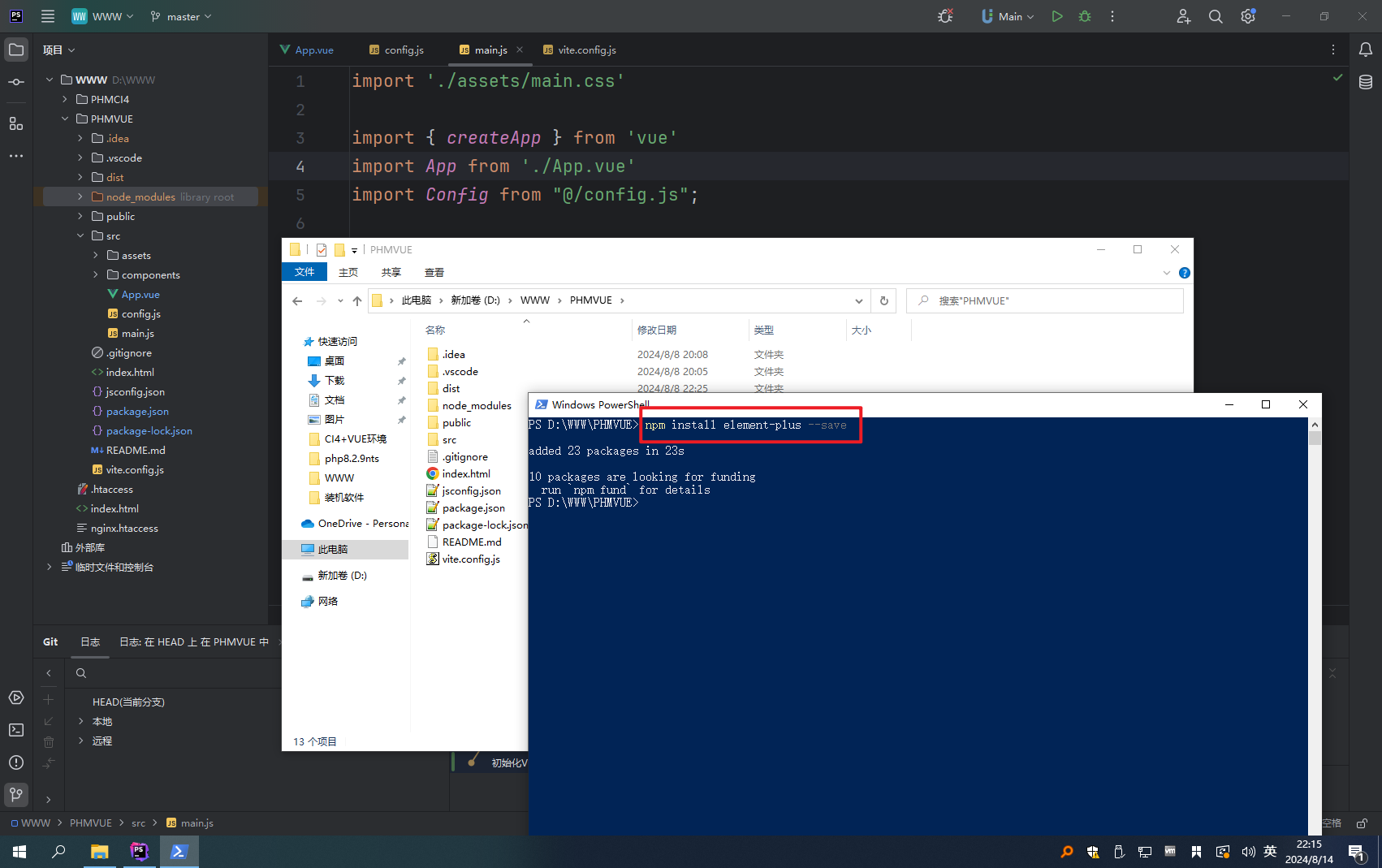Open the 共享 ribbon tab in Explorer
The image size is (1382, 868).
pyautogui.click(x=391, y=272)
